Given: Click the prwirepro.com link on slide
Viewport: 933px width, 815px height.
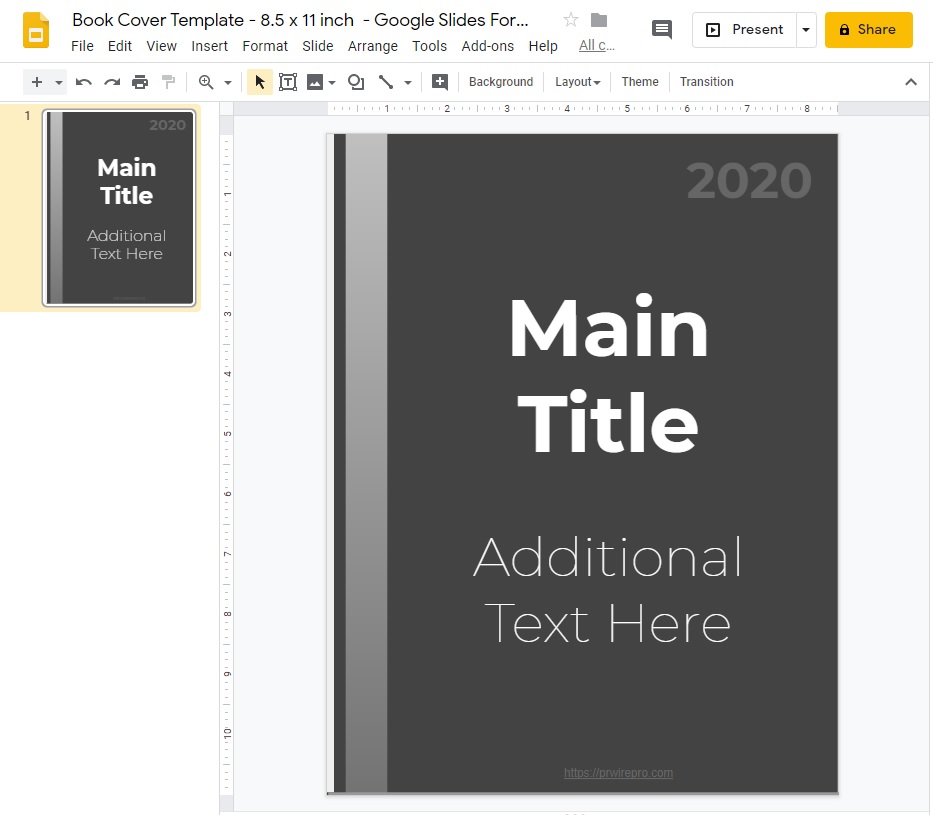Looking at the screenshot, I should [618, 772].
